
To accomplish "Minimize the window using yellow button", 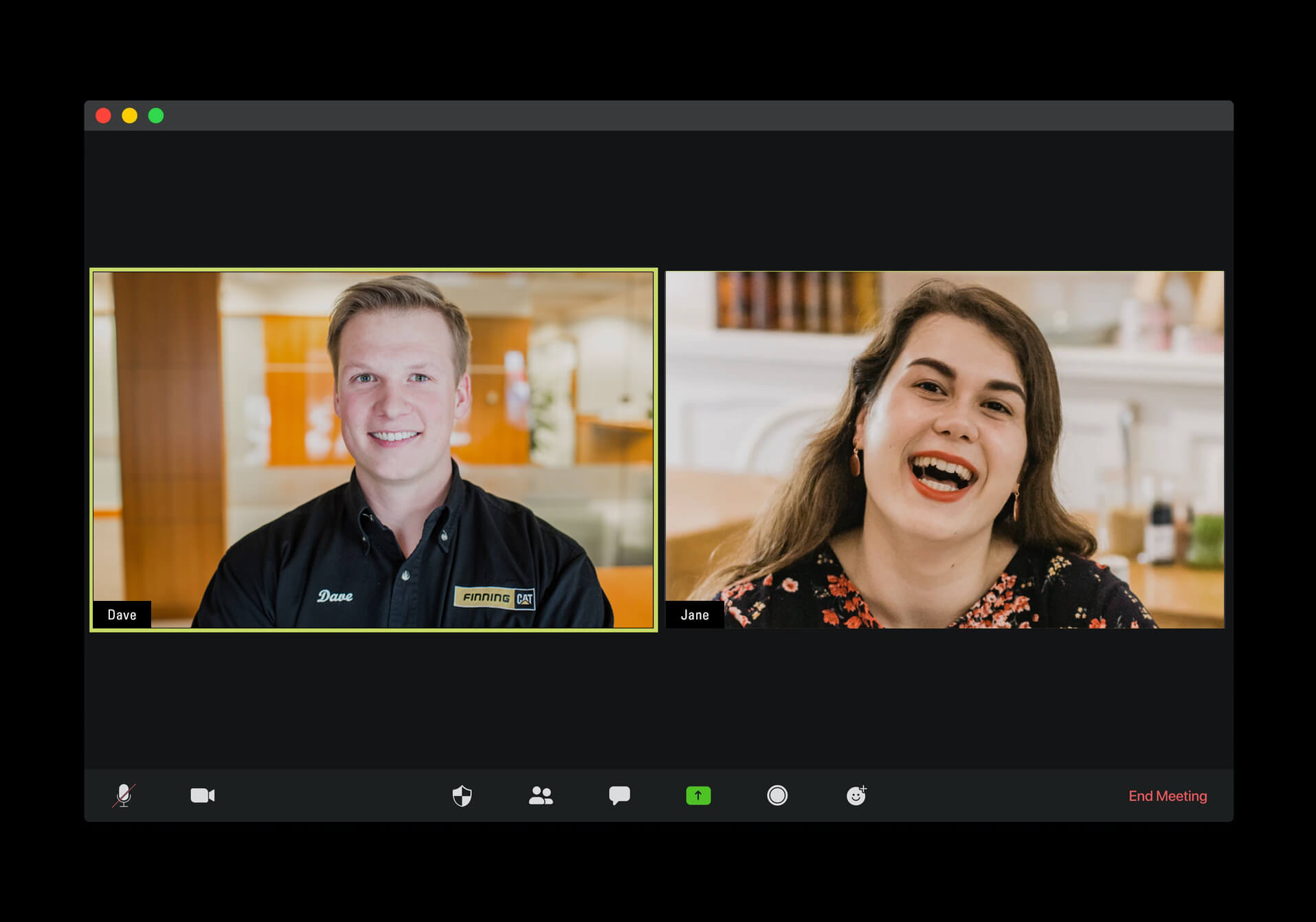I will (x=130, y=116).
